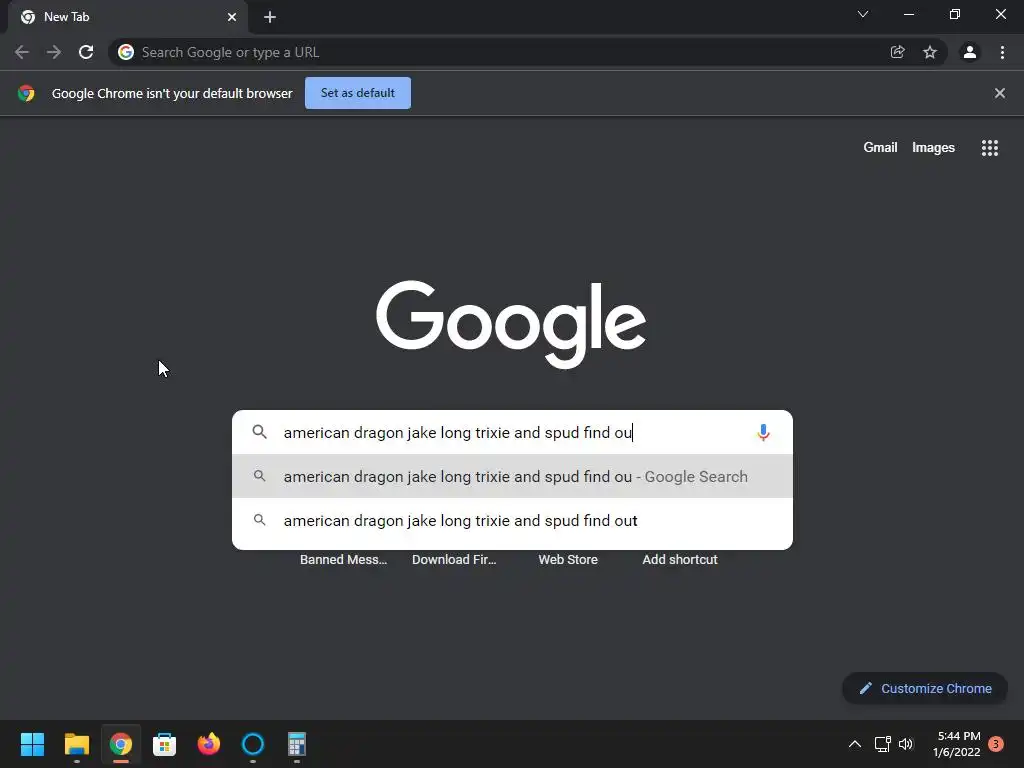Open the Gmail link
This screenshot has width=1024, height=768.
tap(880, 148)
